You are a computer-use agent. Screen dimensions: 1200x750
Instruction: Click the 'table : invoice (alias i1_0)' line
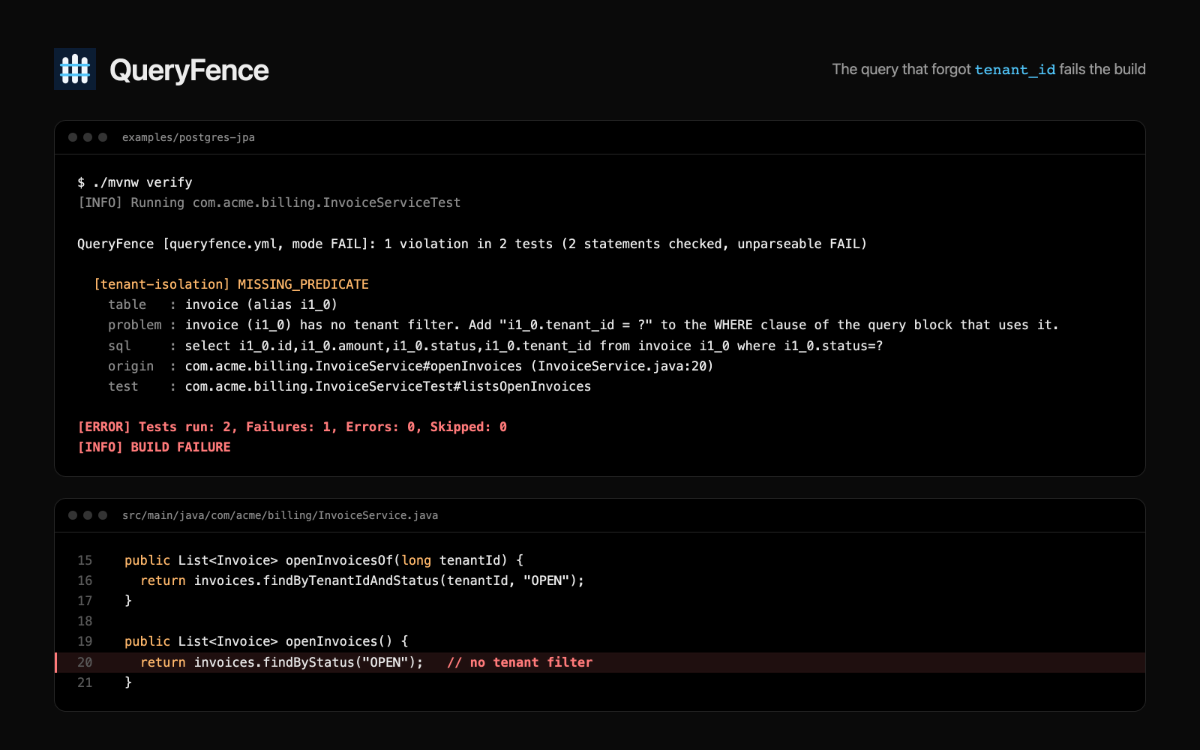pyautogui.click(x=224, y=305)
